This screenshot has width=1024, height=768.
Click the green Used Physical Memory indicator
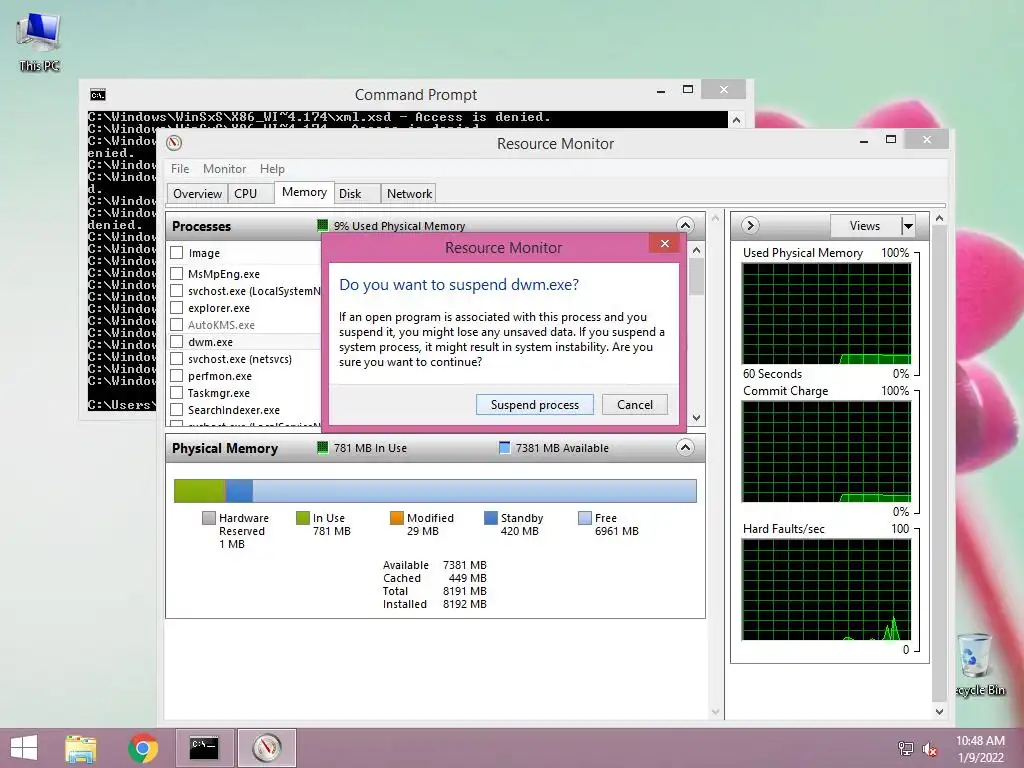click(323, 225)
